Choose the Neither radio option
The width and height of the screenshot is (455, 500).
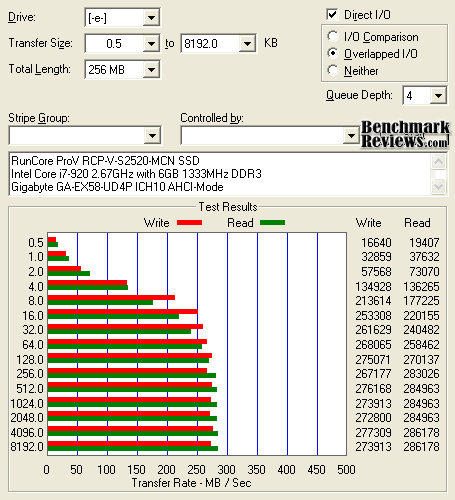pyautogui.click(x=333, y=70)
